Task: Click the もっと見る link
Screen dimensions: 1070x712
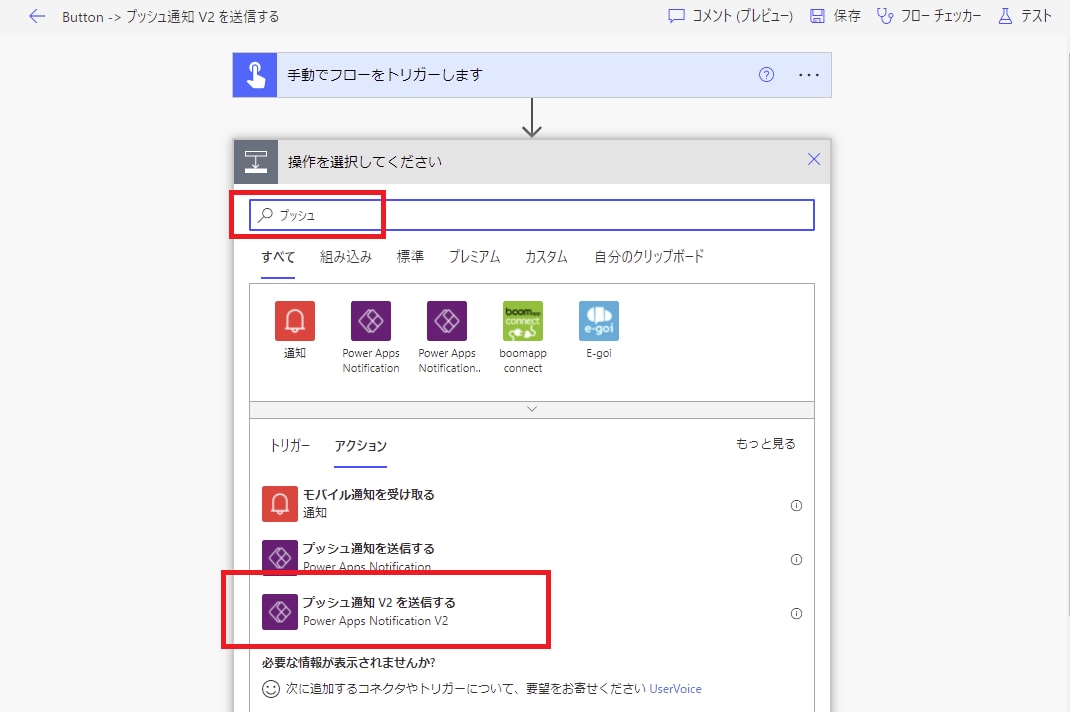Action: 766,444
